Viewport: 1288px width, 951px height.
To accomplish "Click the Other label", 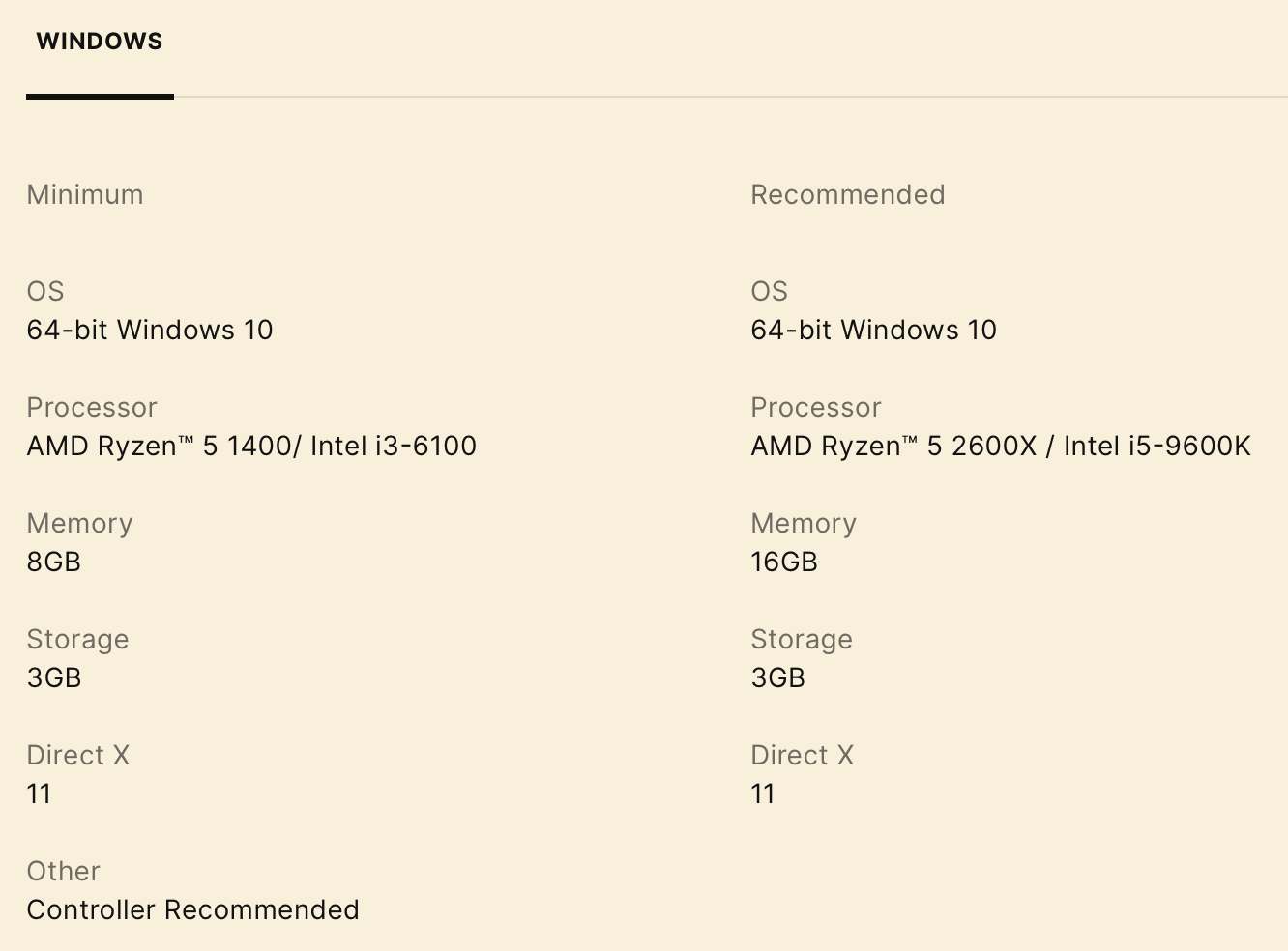I will [64, 871].
